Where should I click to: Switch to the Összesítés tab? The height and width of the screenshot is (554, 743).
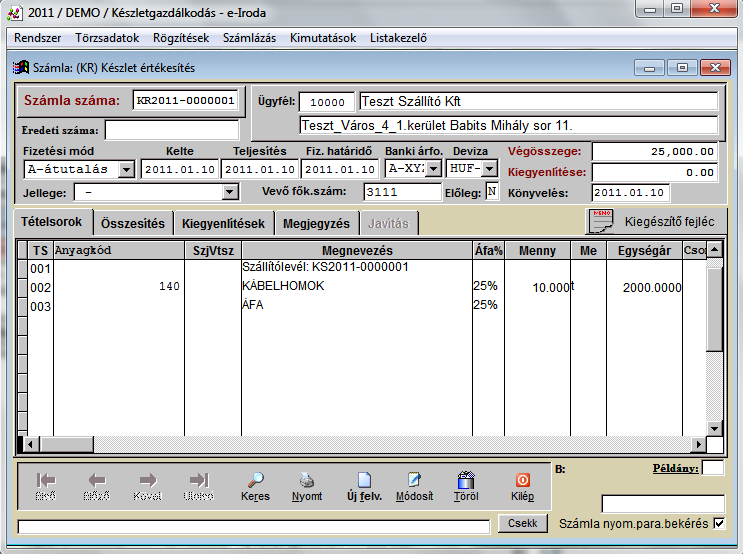coord(133,223)
